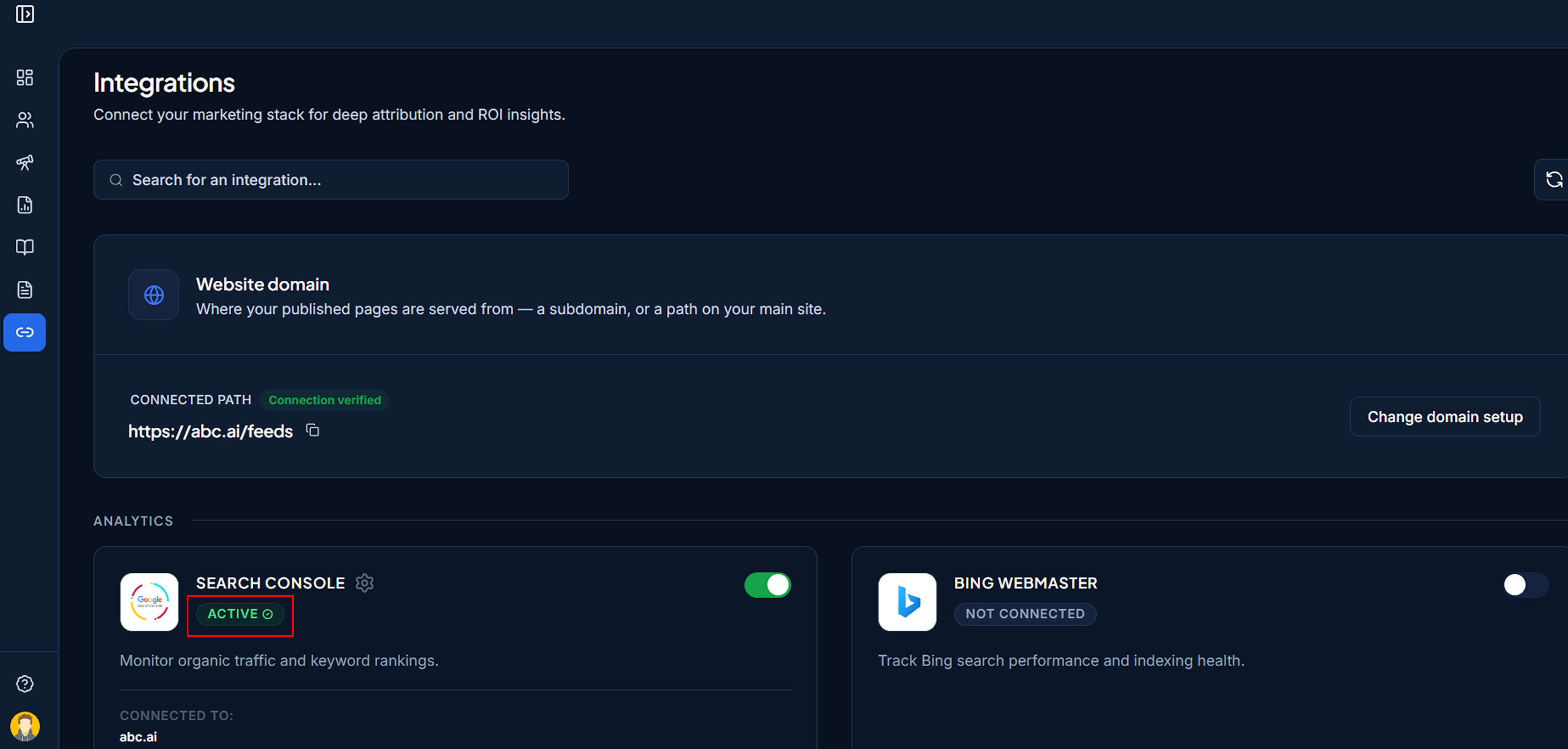
Task: Enable the Bing Webmaster toggle
Action: pos(1526,585)
